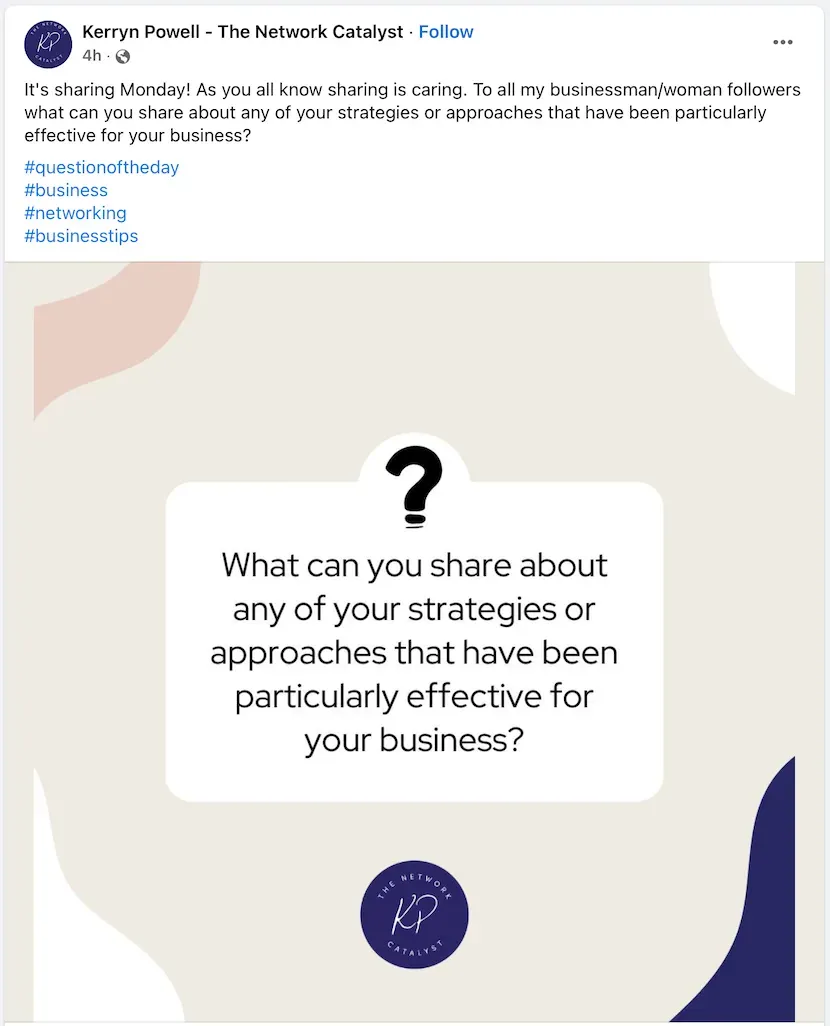Open Kerryn Powell's profile name link
830x1026 pixels.
(x=240, y=31)
